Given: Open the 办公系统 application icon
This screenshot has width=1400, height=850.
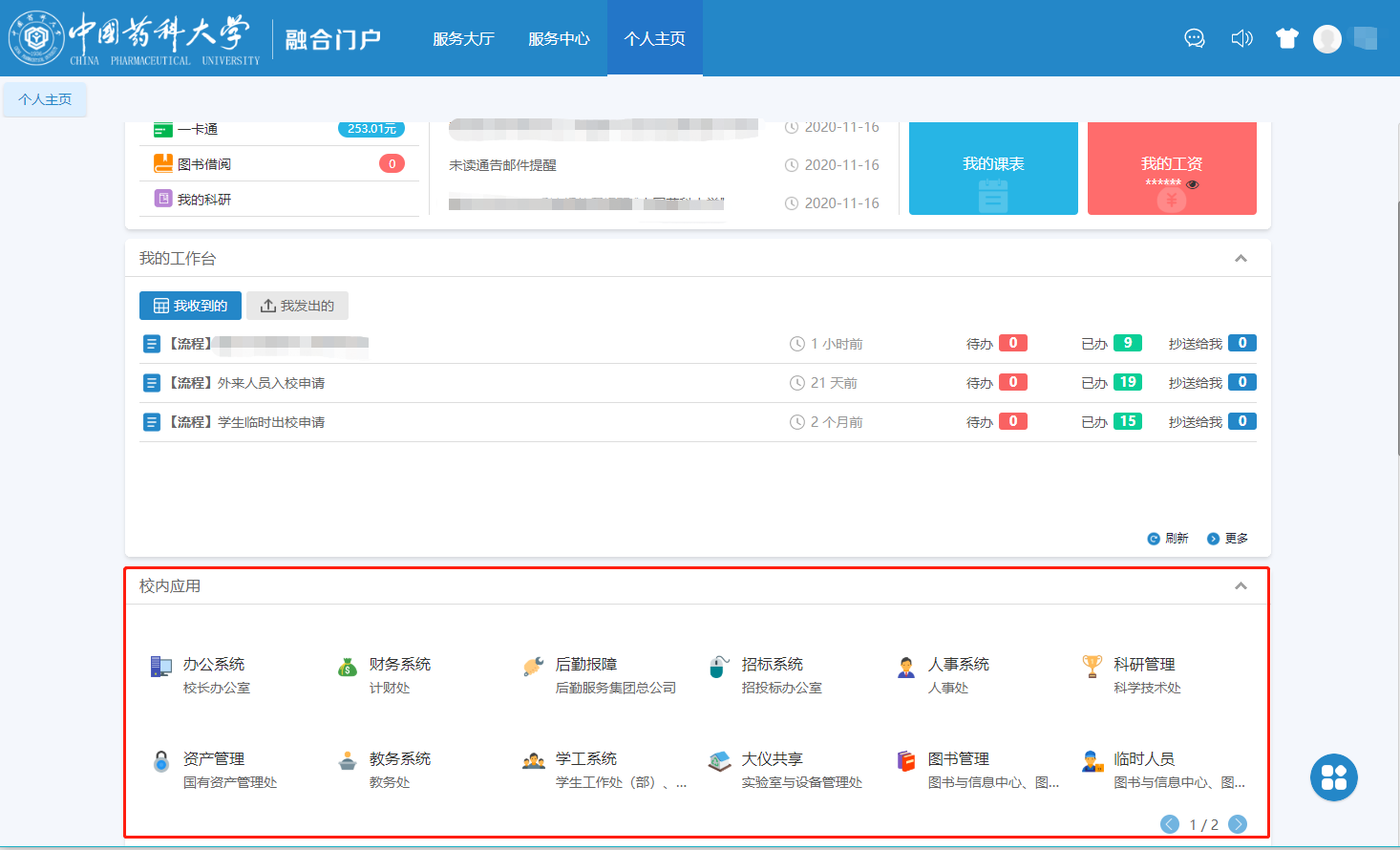Looking at the screenshot, I should 160,667.
